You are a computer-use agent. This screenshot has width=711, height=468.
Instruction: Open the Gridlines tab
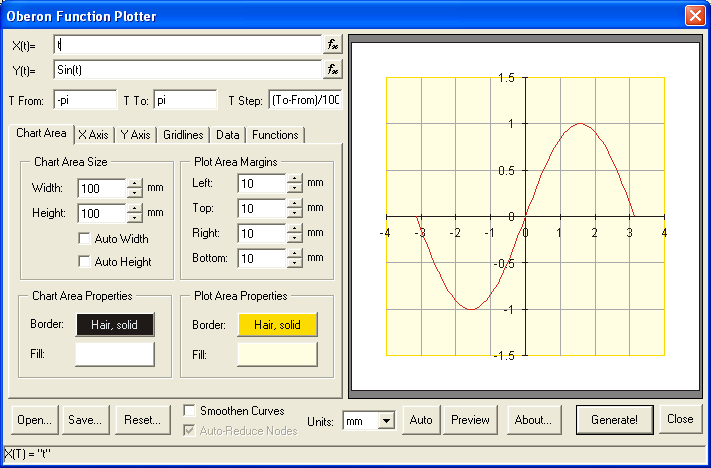tap(183, 135)
